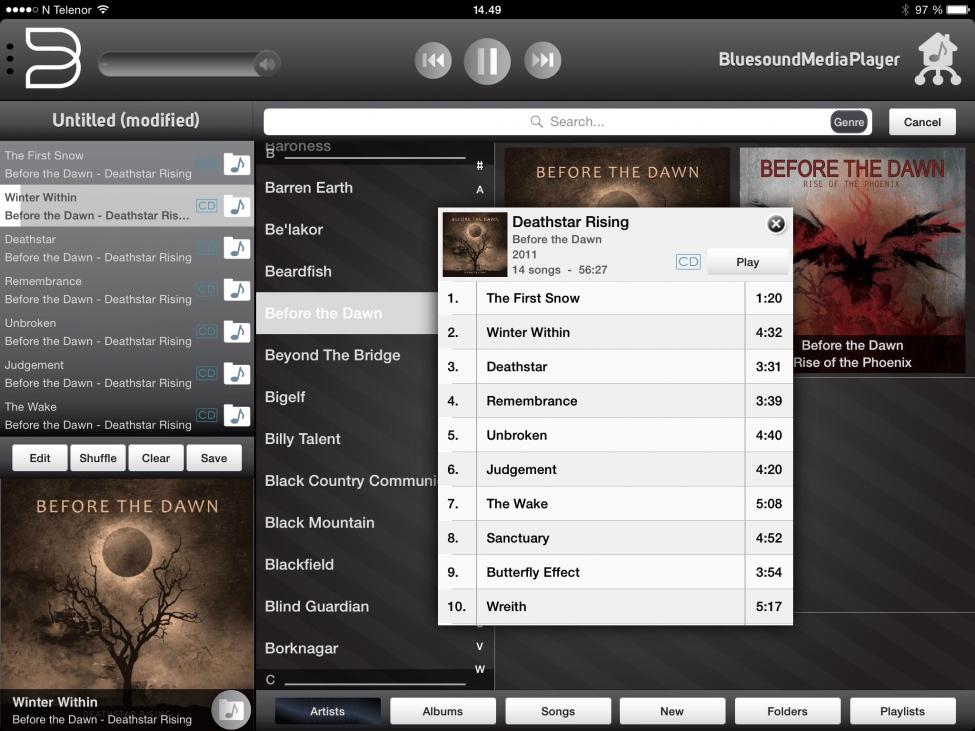Viewport: 975px width, 731px height.
Task: Click the Deathstar Rising cover in popup header
Action: point(474,244)
